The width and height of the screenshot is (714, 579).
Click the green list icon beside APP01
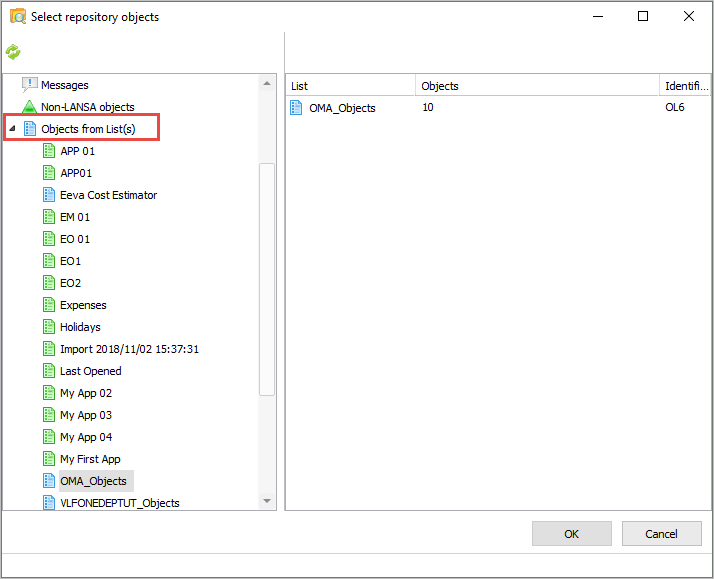pos(49,173)
